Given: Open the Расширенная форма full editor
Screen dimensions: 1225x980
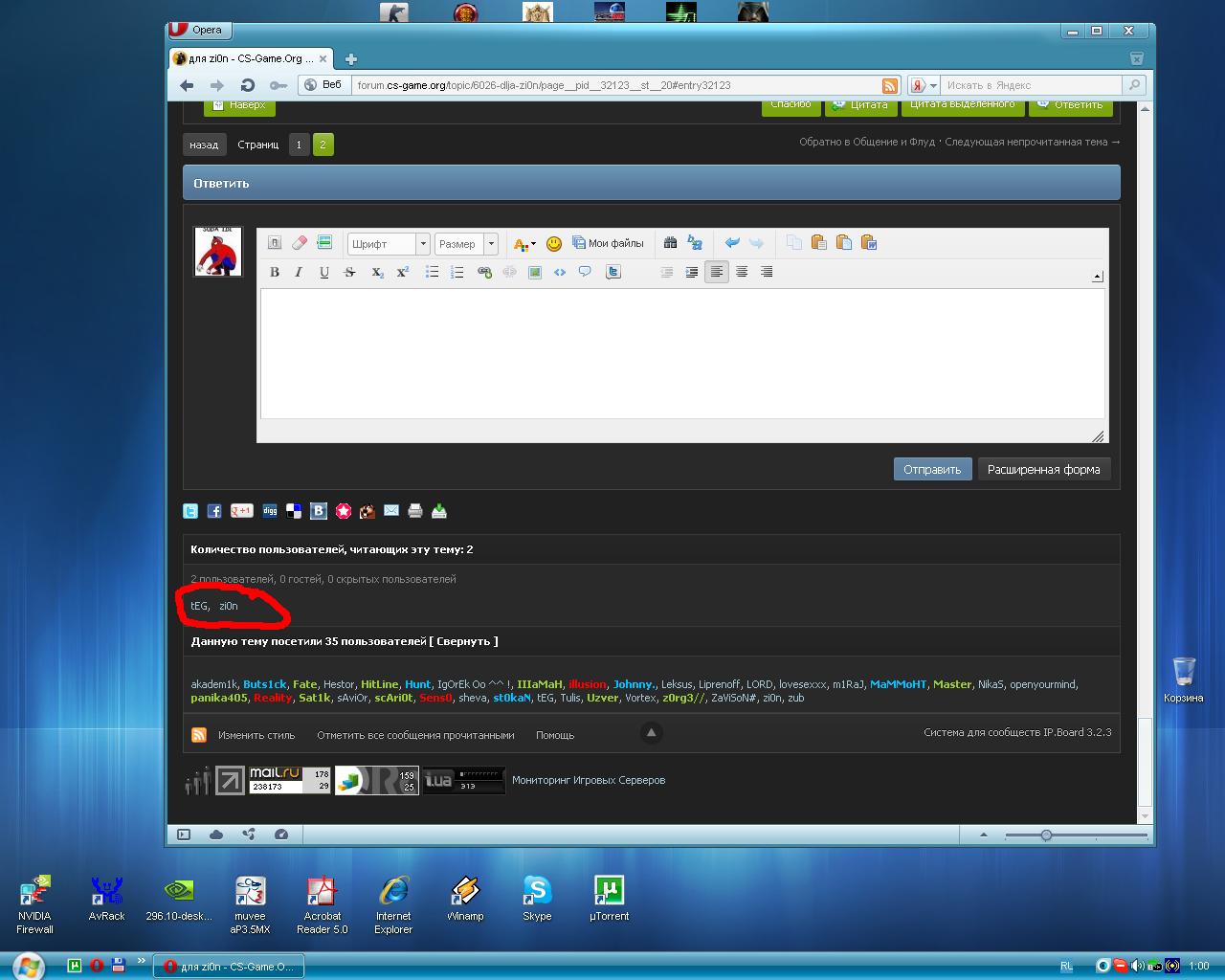Looking at the screenshot, I should [x=1043, y=469].
